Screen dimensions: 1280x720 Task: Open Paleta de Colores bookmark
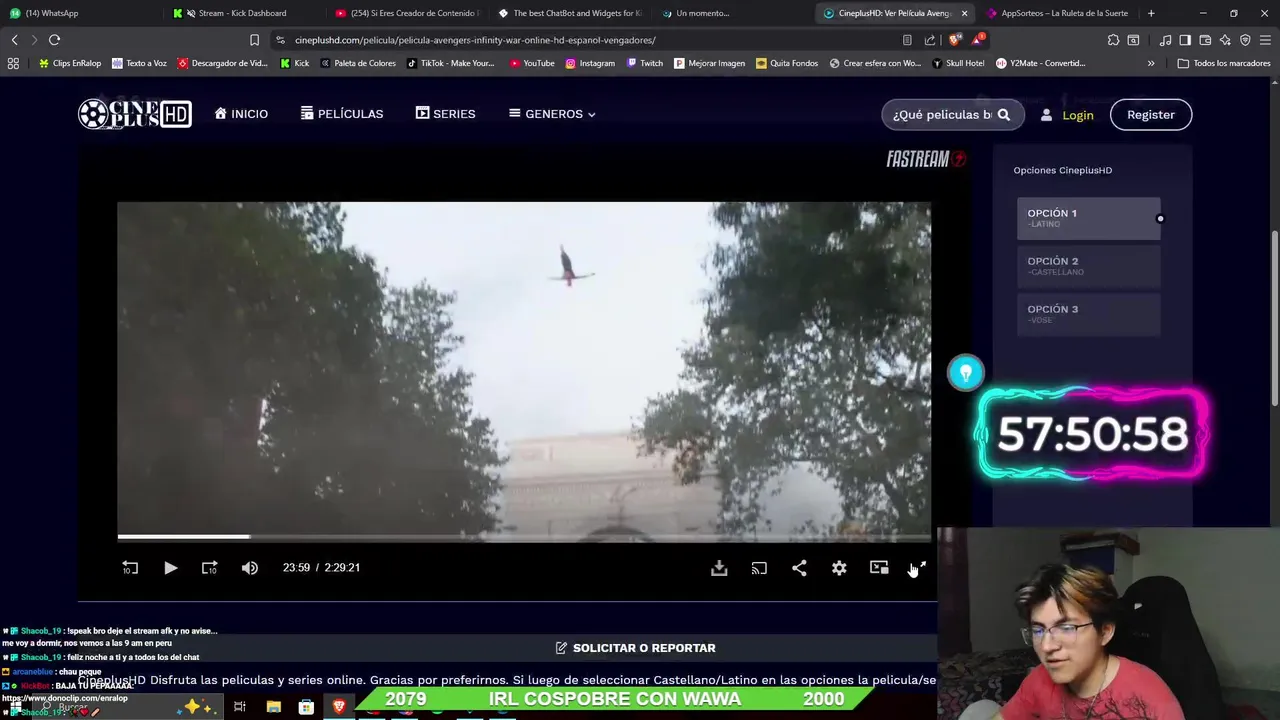click(357, 63)
